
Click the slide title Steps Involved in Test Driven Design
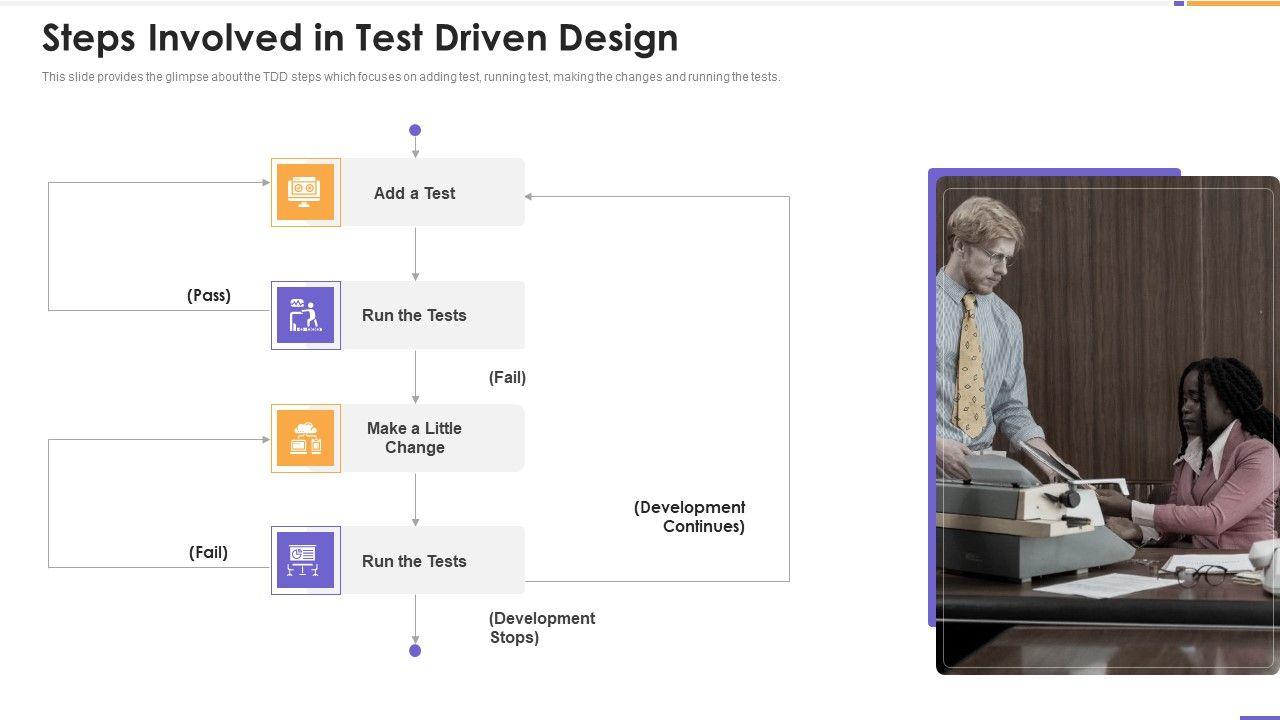point(360,38)
